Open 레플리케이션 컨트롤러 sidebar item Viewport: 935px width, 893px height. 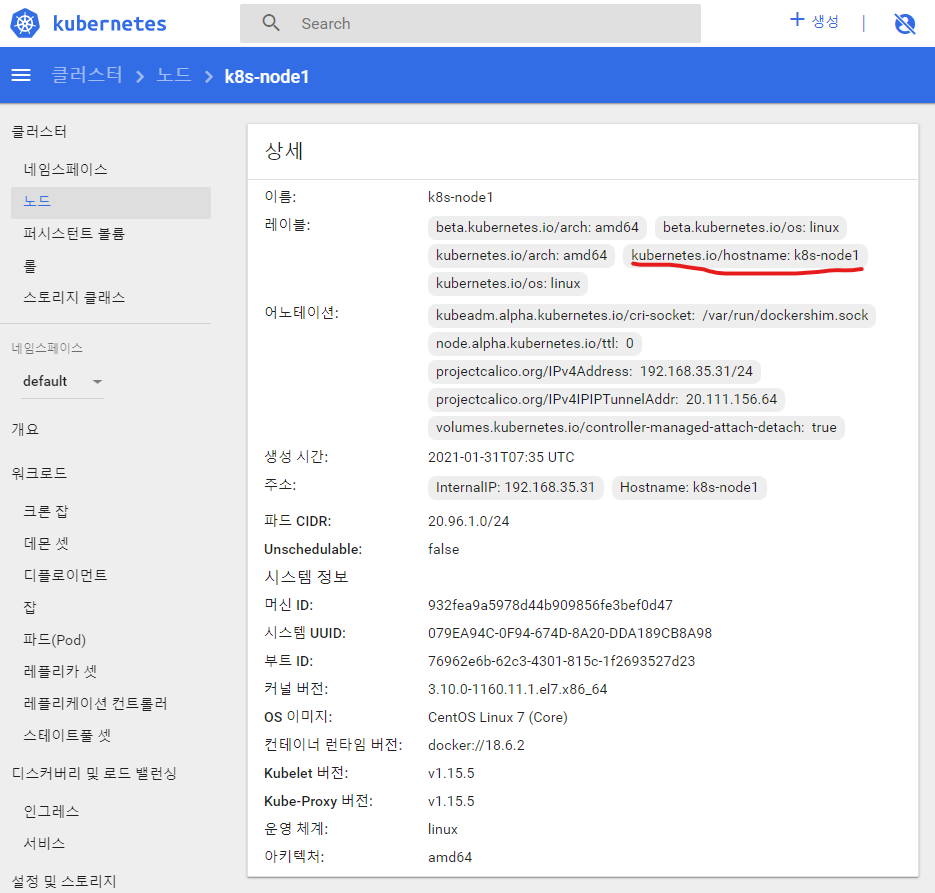click(x=95, y=703)
